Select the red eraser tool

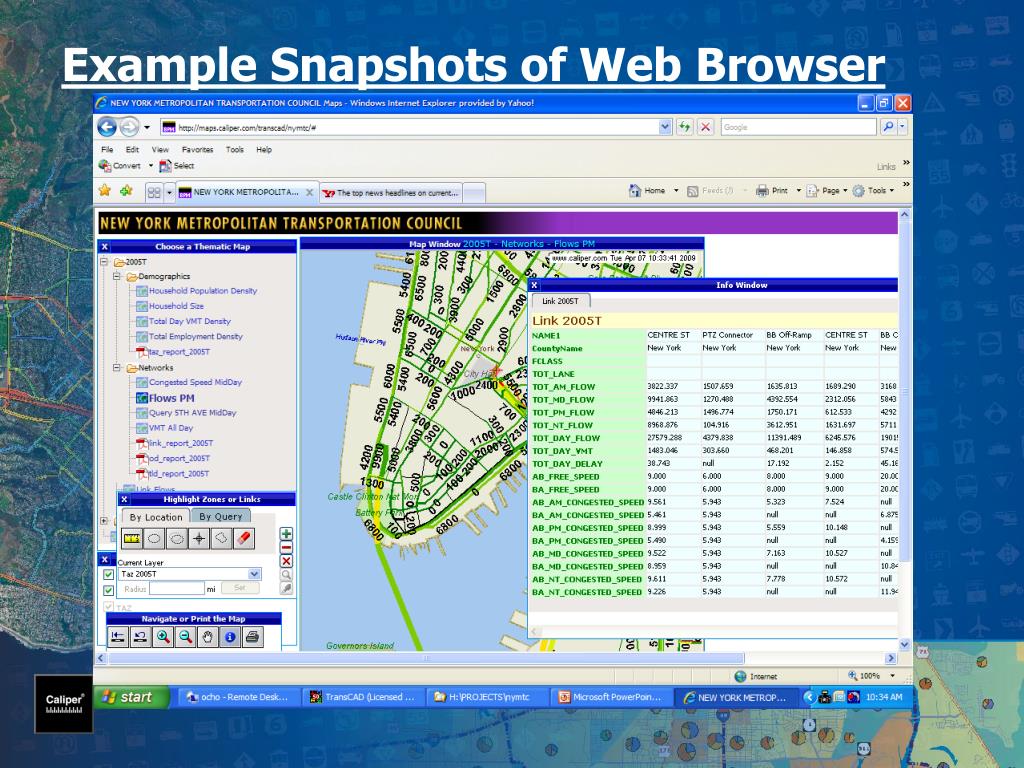coord(244,539)
